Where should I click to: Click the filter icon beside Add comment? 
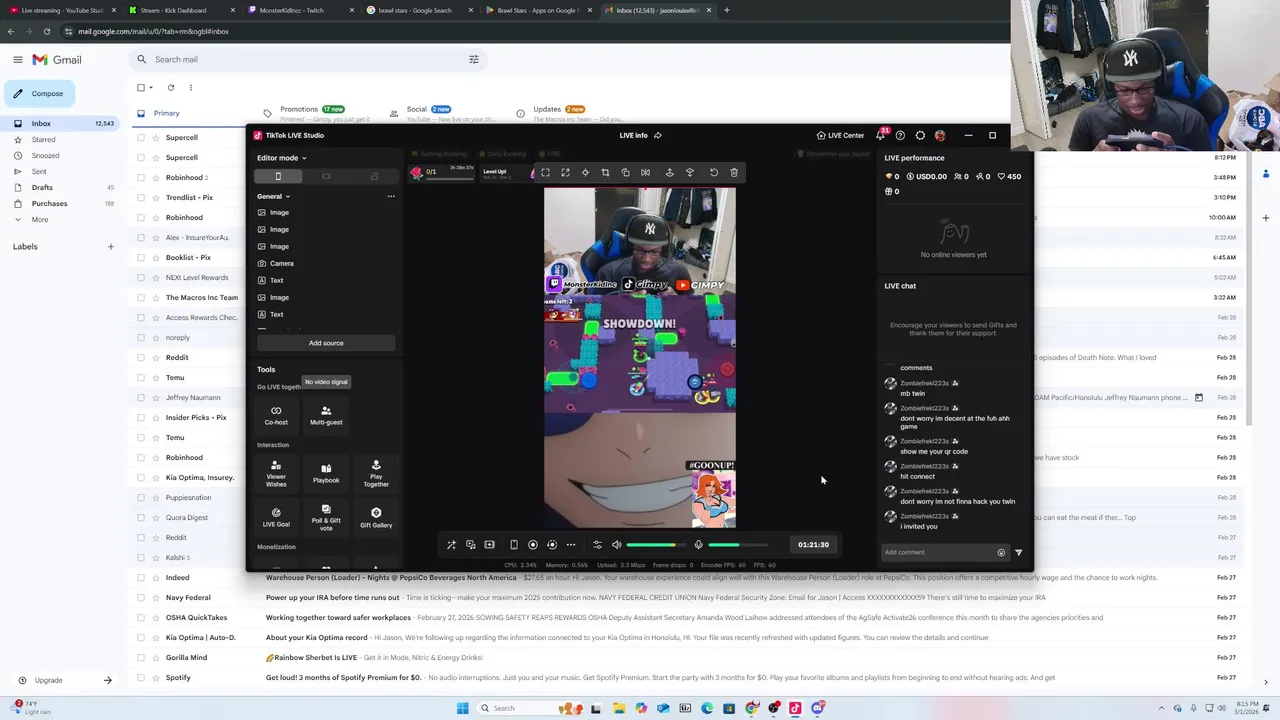click(x=1018, y=552)
